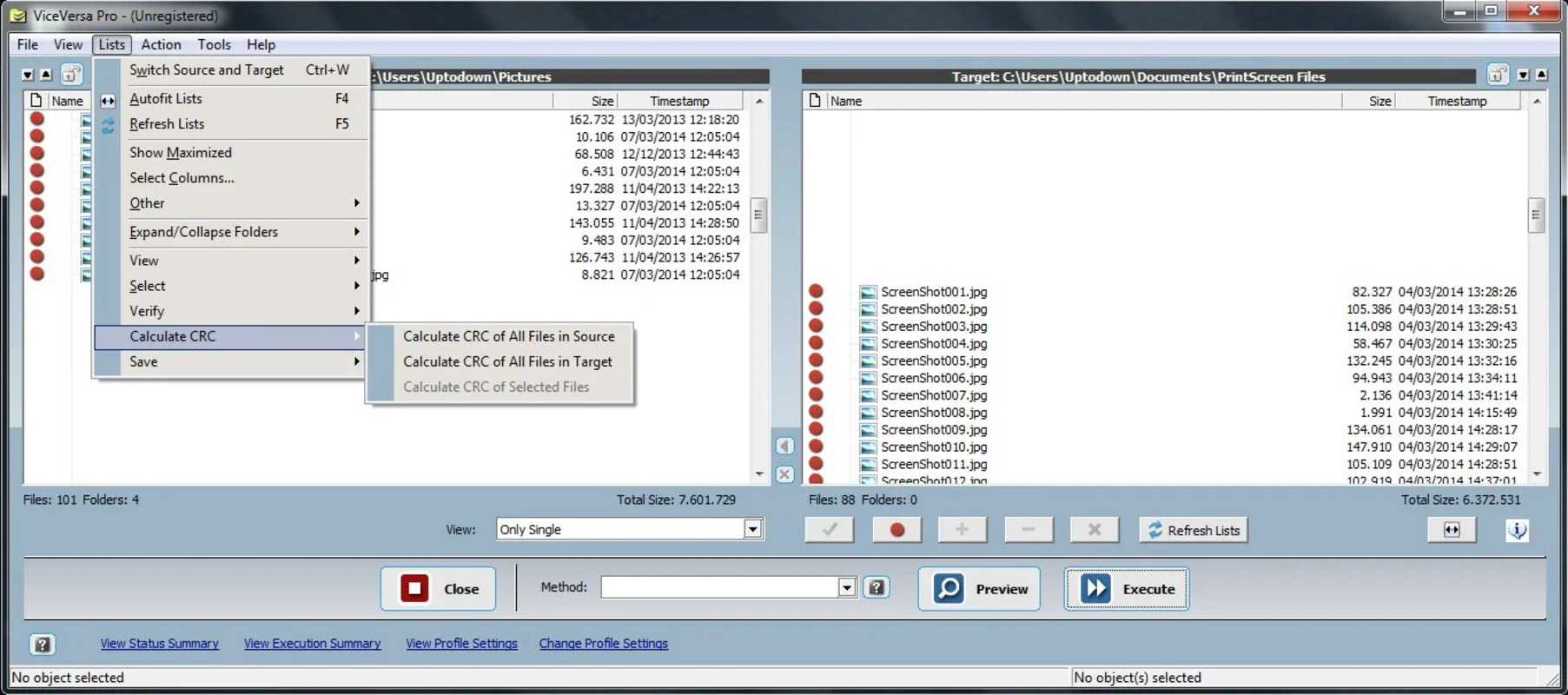Screen dimensions: 1568x695
Task: Click the question mark beside Method dropdown
Action: (877, 588)
